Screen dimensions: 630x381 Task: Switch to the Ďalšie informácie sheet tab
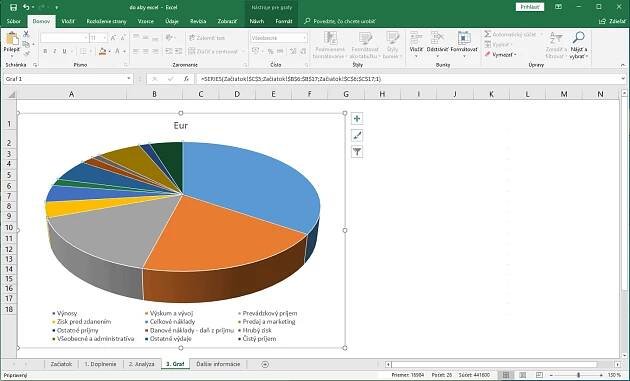218,364
